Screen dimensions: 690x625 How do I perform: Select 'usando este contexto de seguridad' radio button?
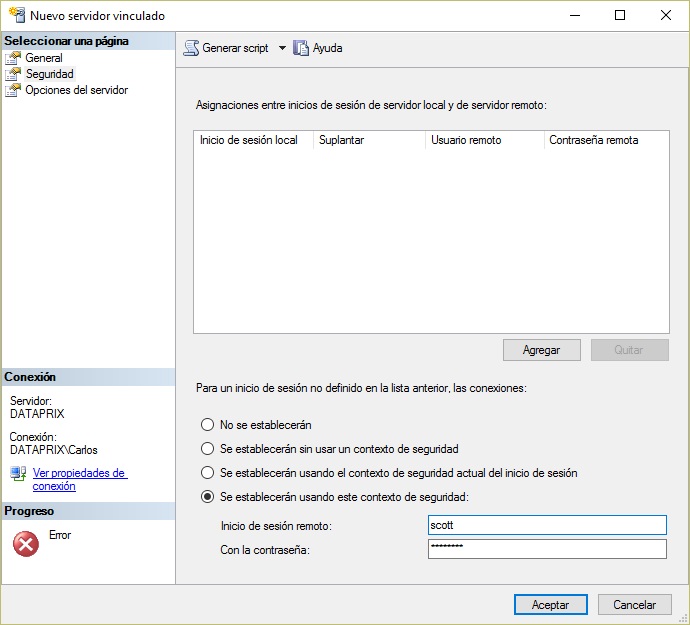pos(207,497)
